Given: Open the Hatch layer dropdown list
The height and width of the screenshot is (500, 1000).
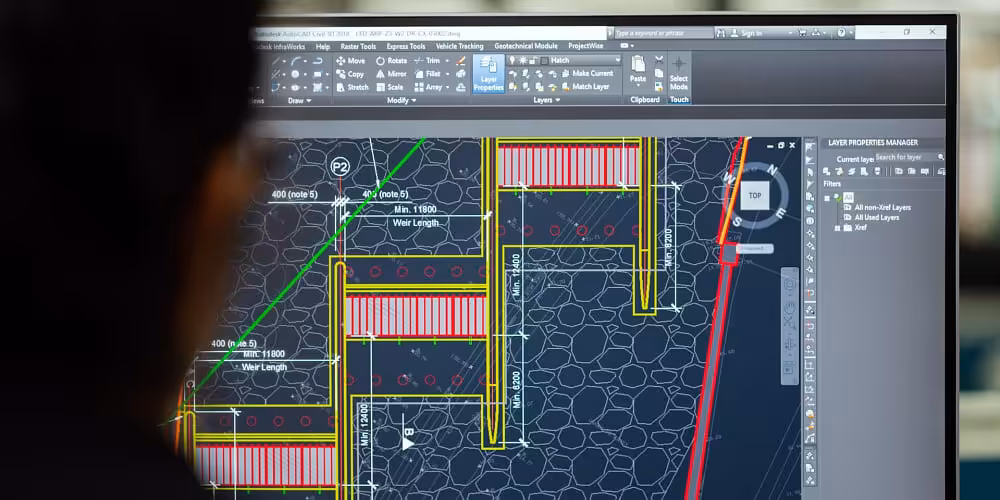Looking at the screenshot, I should [x=617, y=60].
